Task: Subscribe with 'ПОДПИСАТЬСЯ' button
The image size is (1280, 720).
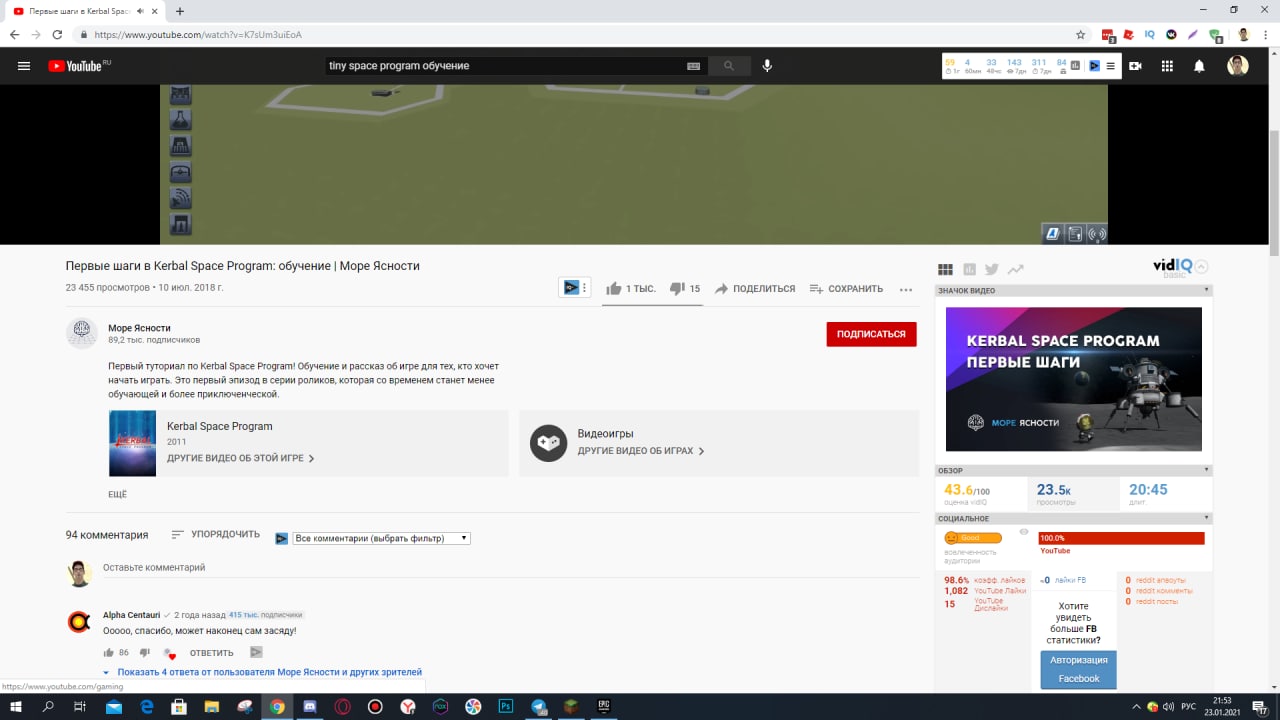Action: pos(871,334)
